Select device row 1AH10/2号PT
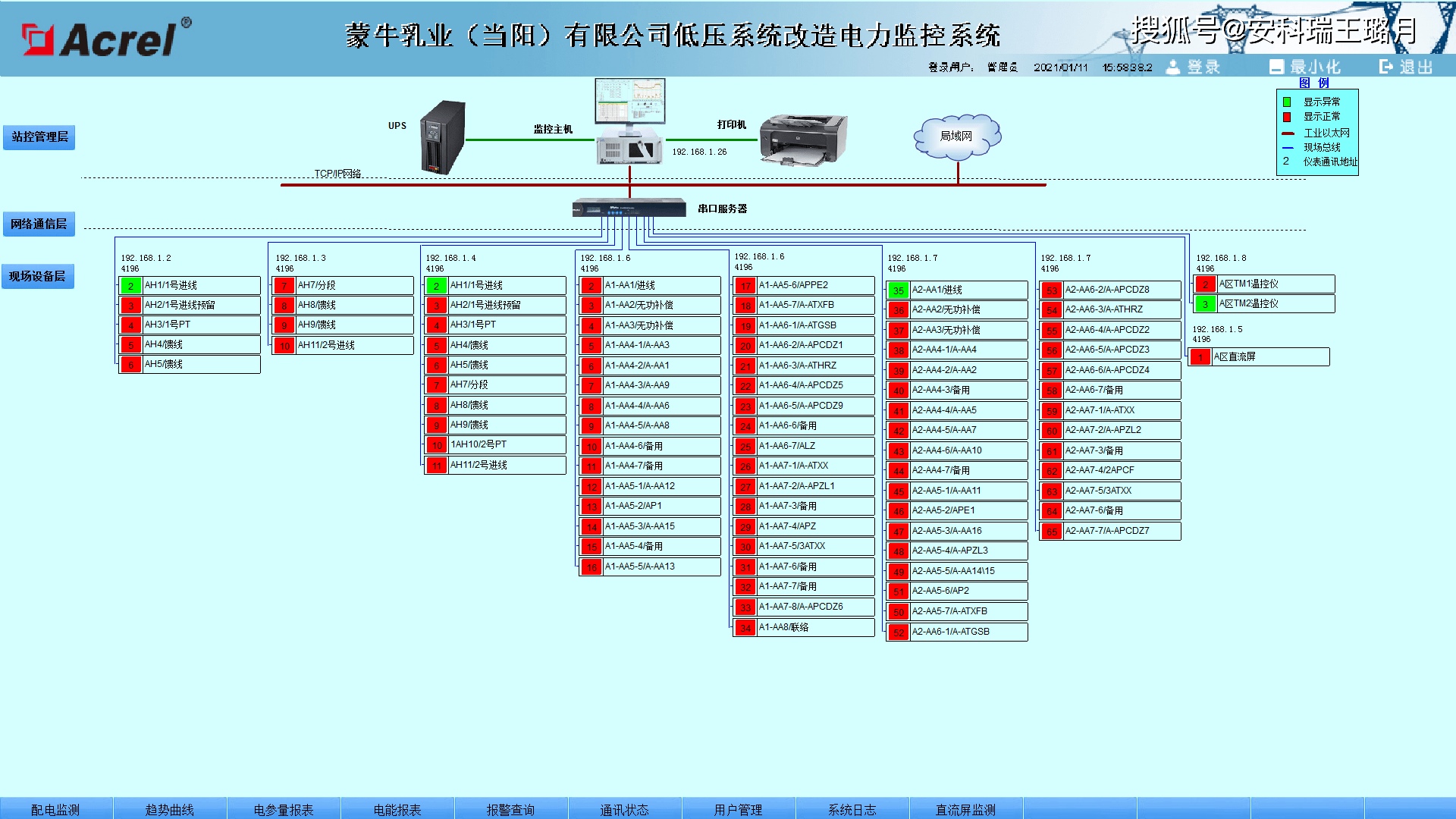This screenshot has width=1456, height=819. tap(496, 445)
